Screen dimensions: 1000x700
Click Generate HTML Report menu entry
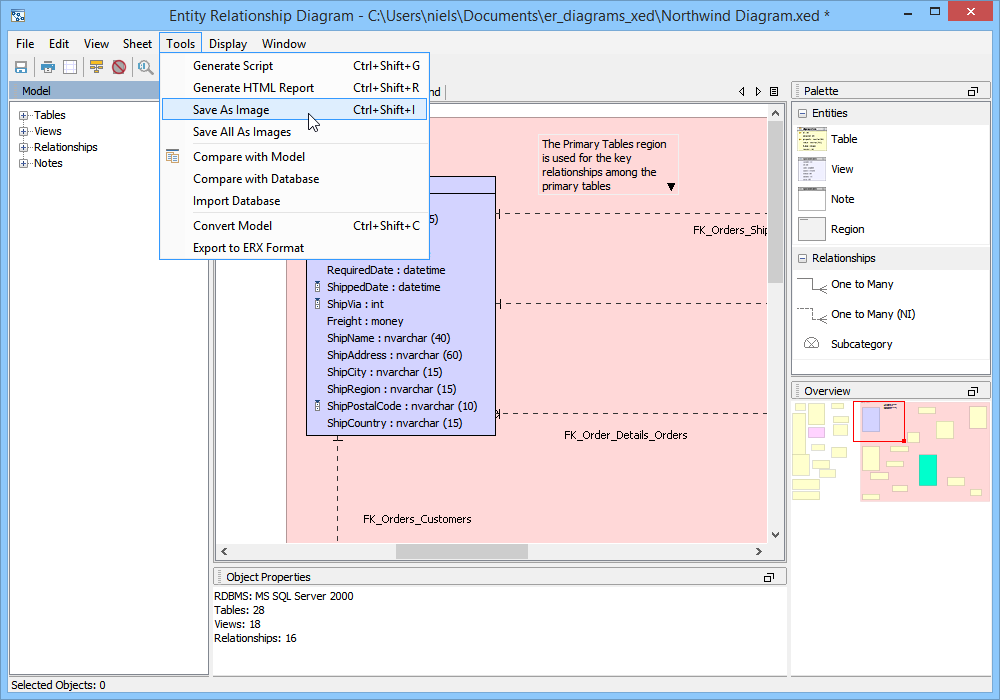point(253,88)
